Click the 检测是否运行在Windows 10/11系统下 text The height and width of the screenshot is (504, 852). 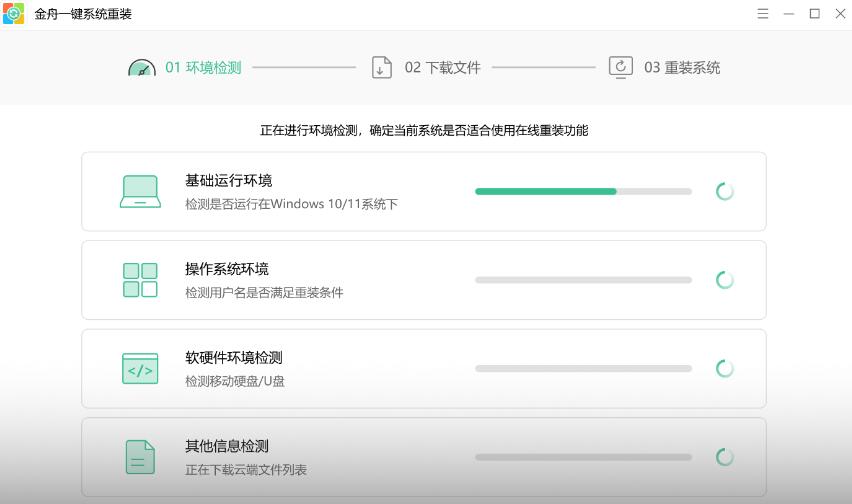tap(291, 204)
